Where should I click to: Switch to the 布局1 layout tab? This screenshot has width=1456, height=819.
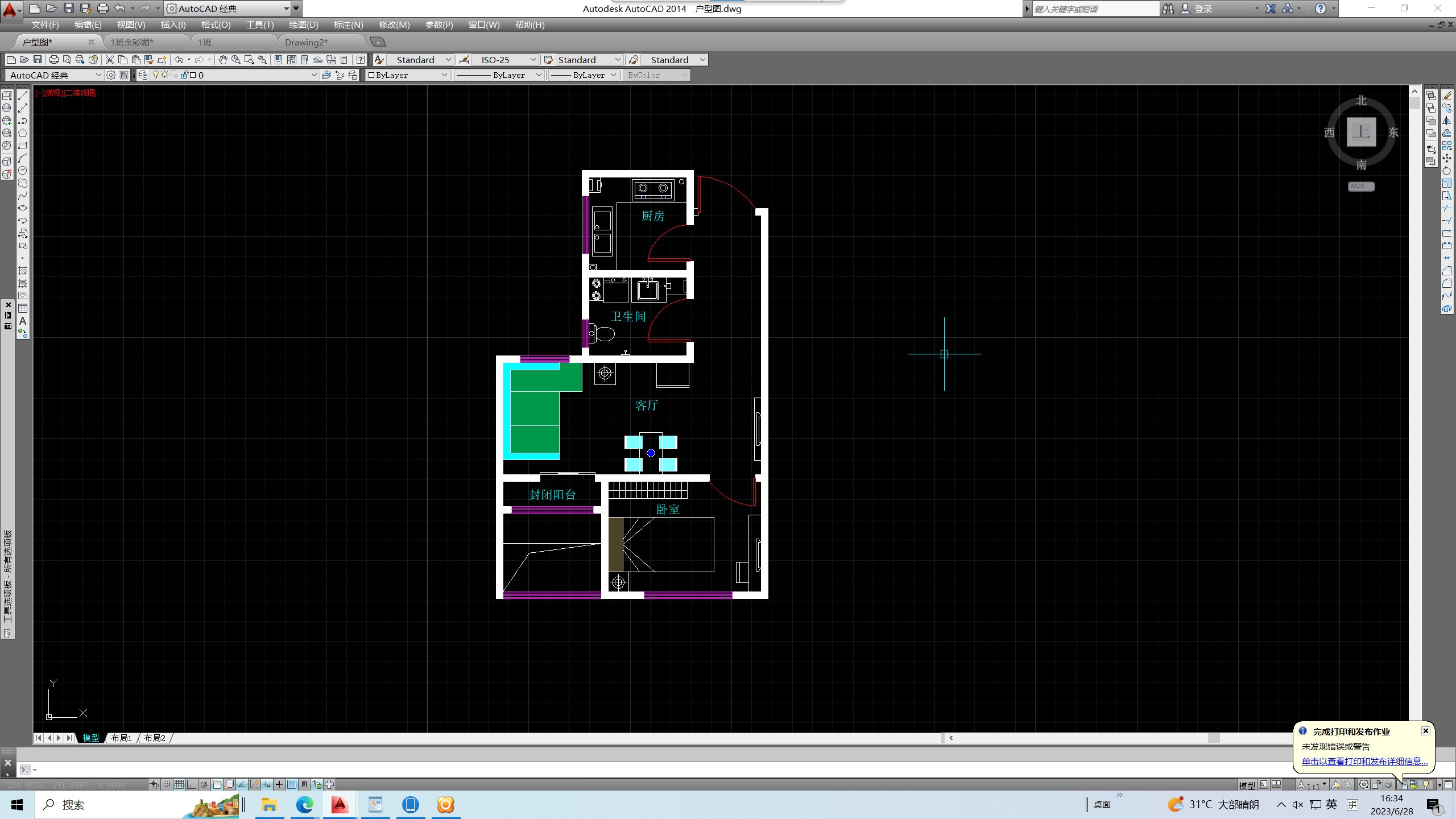click(122, 738)
